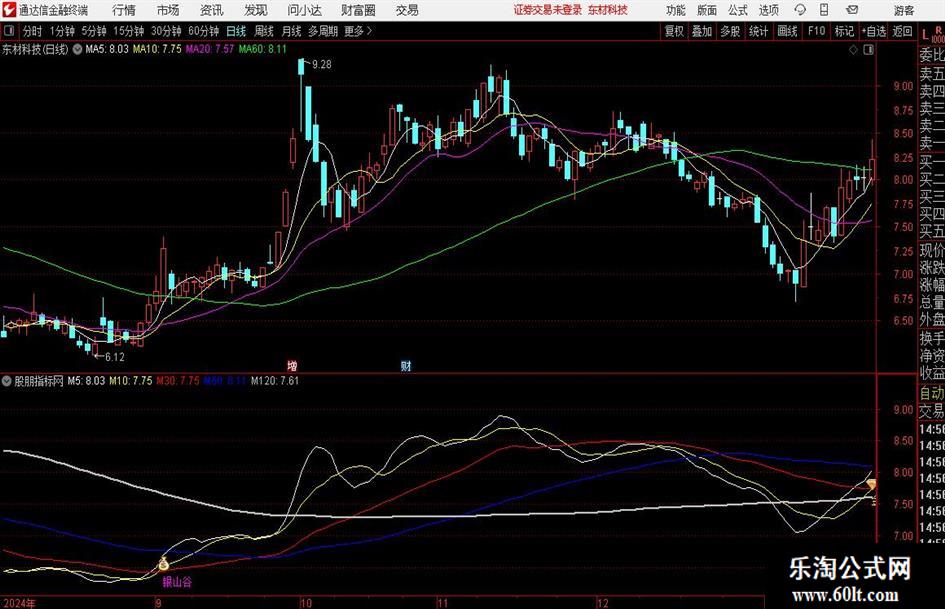Image resolution: width=945 pixels, height=609 pixels.
Task: Click the 复权 button
Action: point(674,31)
